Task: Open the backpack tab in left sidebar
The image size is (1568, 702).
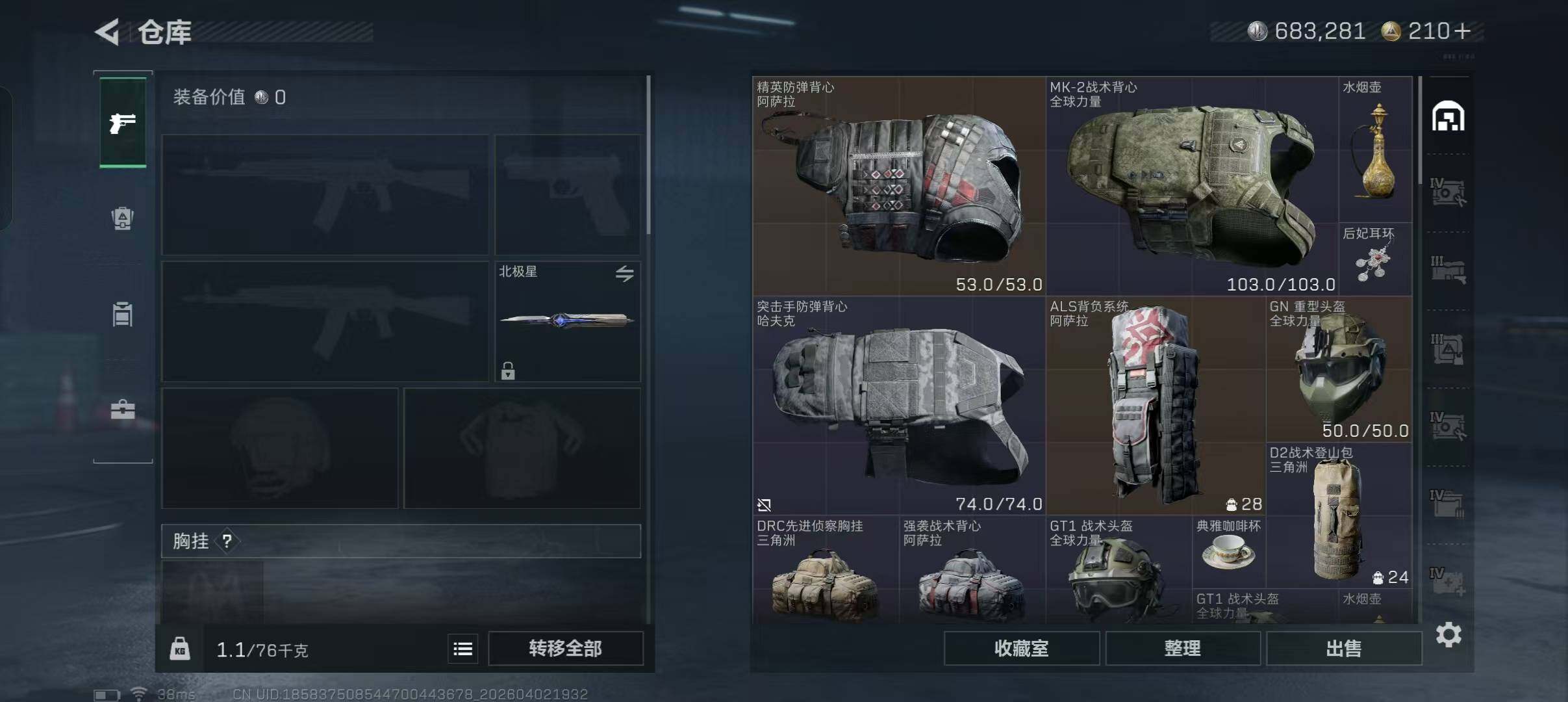Action: point(122,218)
